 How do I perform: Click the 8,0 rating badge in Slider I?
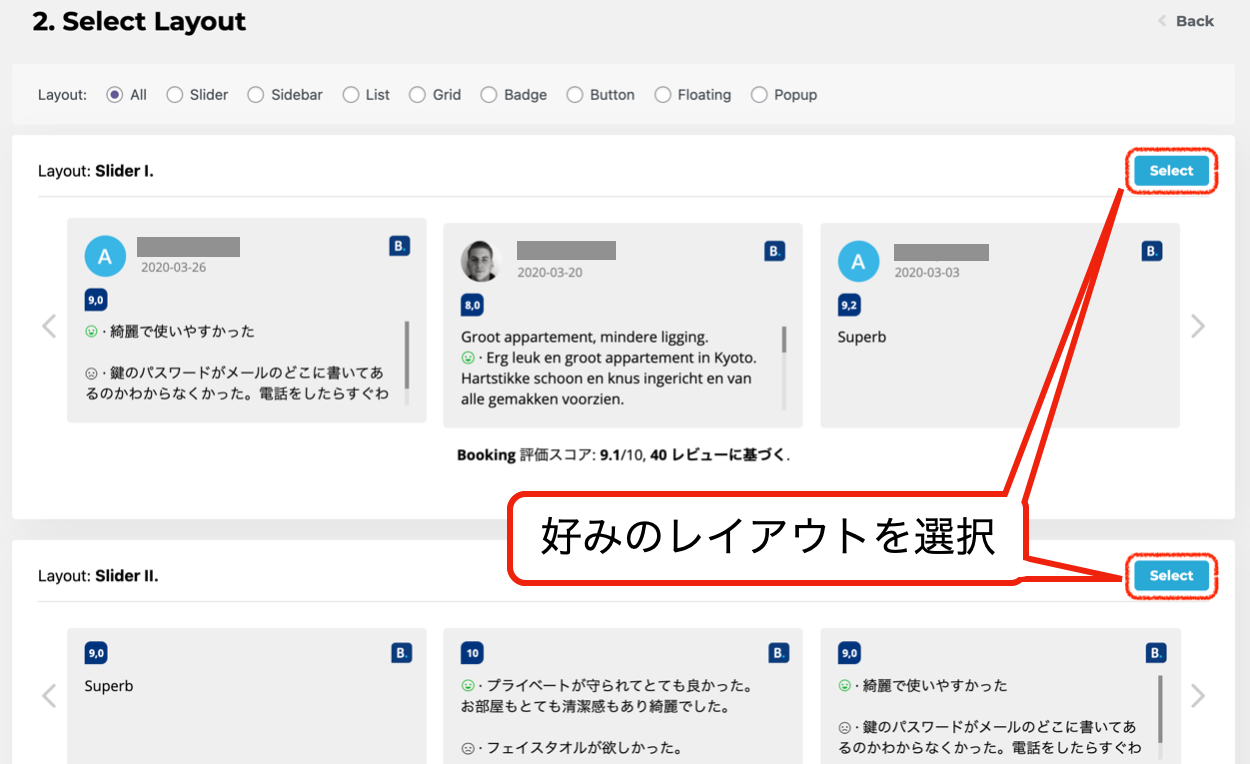[472, 305]
